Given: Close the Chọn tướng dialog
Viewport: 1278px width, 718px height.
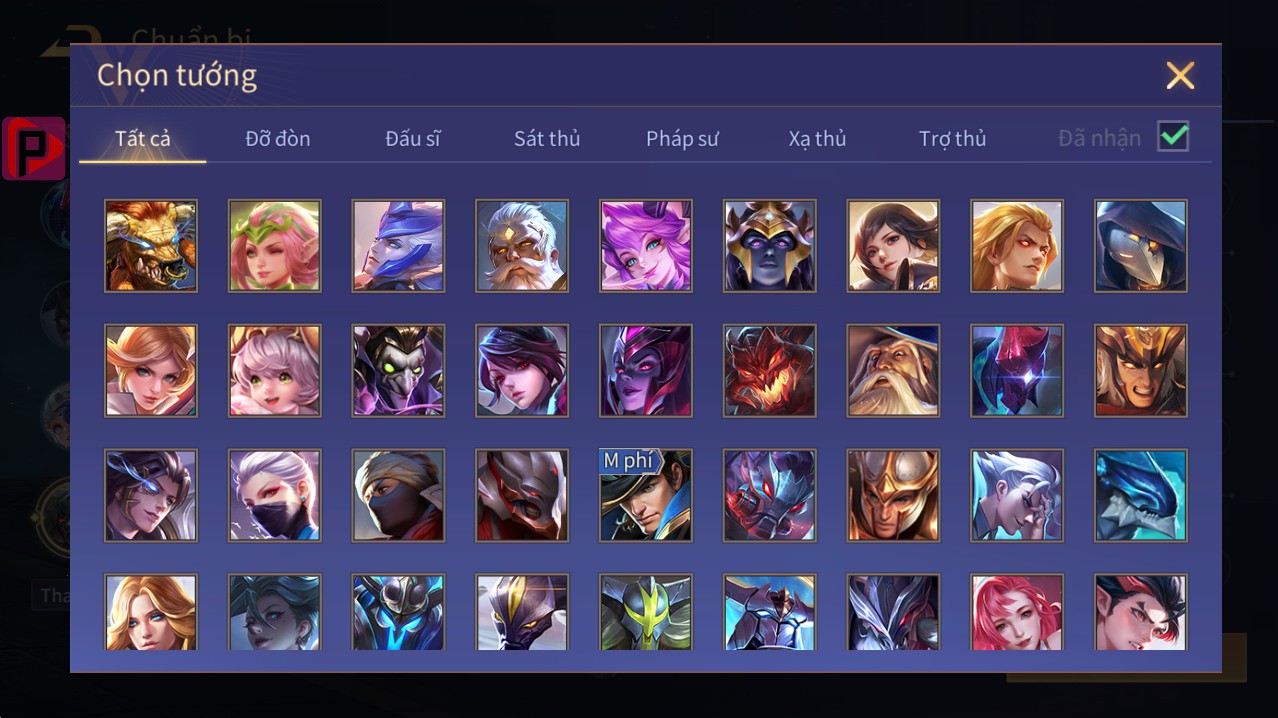Looking at the screenshot, I should [x=1180, y=75].
